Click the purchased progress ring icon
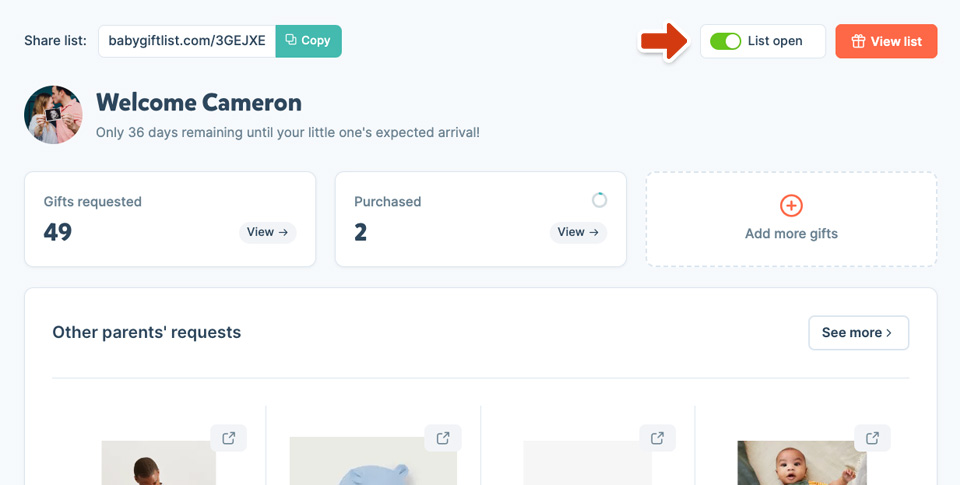The image size is (960, 485). coord(599,200)
